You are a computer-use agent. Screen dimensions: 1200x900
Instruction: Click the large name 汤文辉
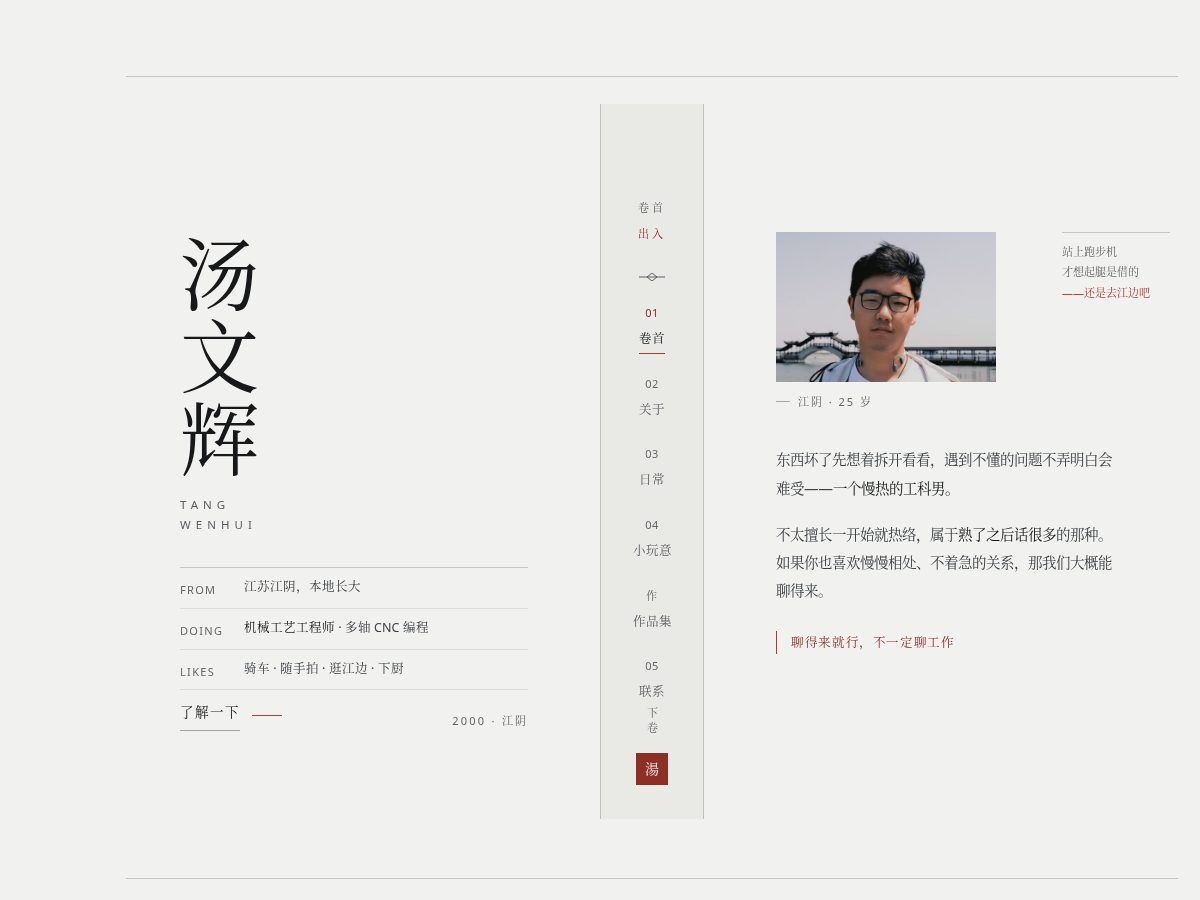click(220, 357)
